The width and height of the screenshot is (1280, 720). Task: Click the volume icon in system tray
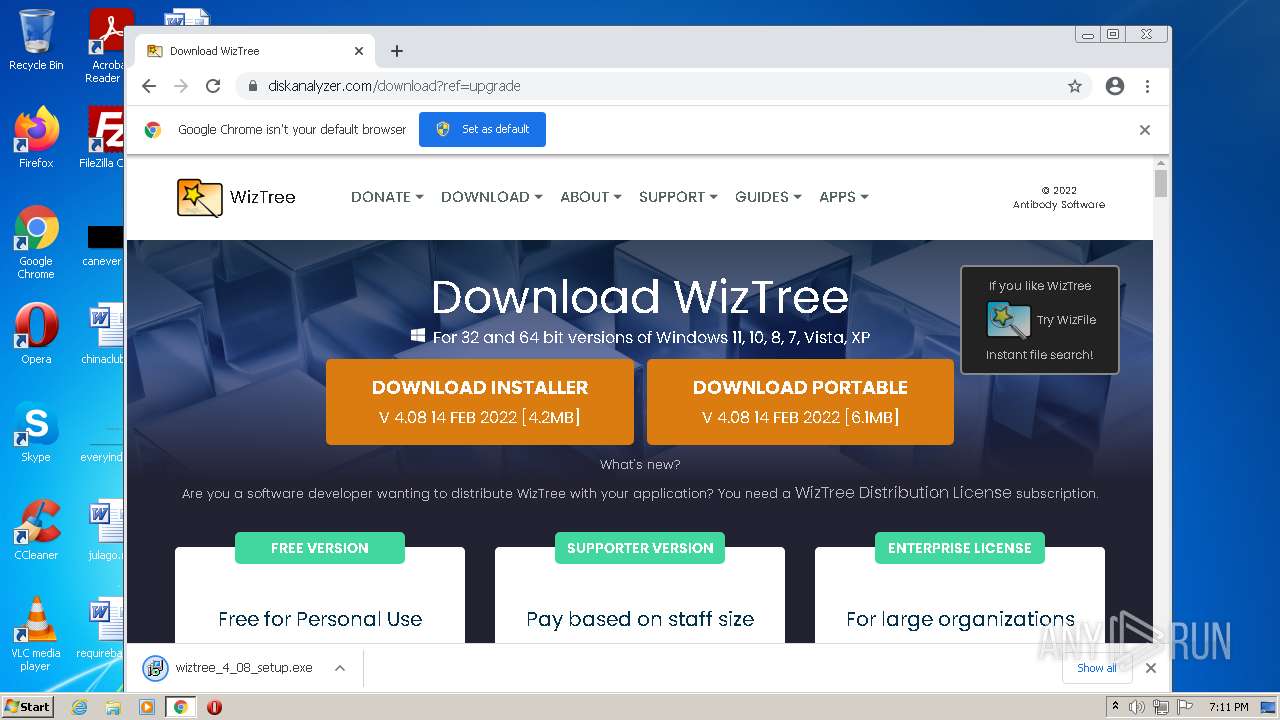click(x=1137, y=707)
